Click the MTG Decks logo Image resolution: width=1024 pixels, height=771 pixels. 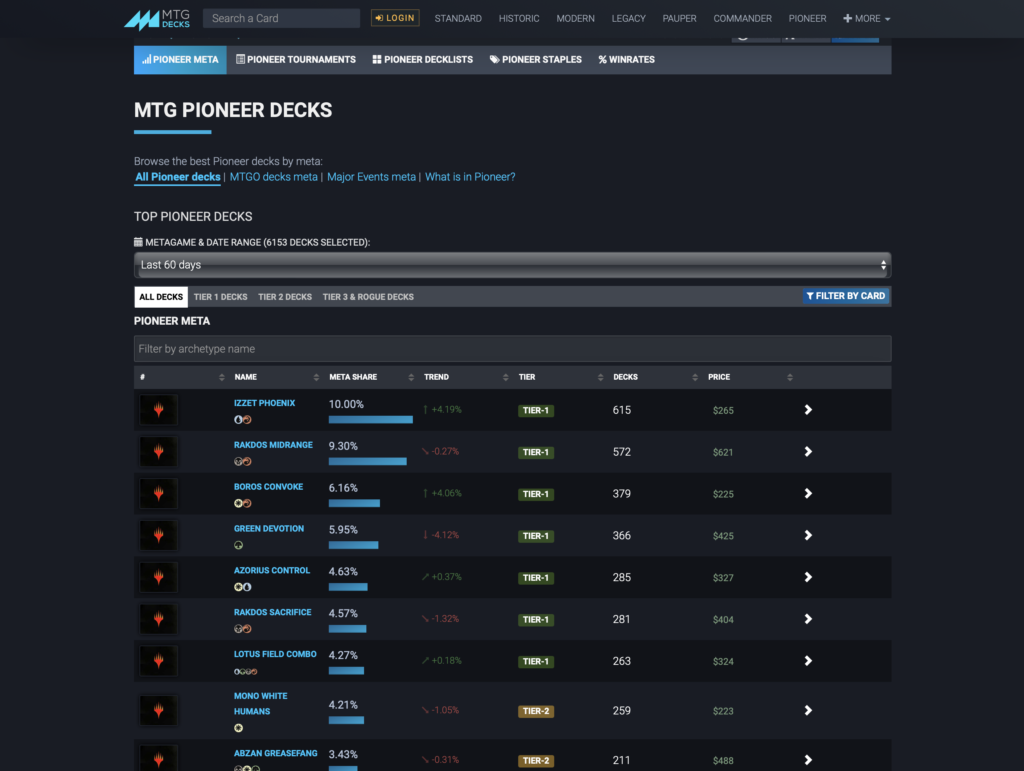tap(157, 19)
